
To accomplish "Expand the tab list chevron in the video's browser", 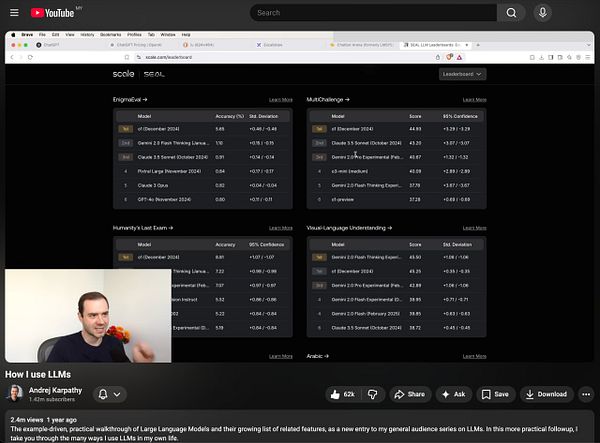I will (588, 45).
